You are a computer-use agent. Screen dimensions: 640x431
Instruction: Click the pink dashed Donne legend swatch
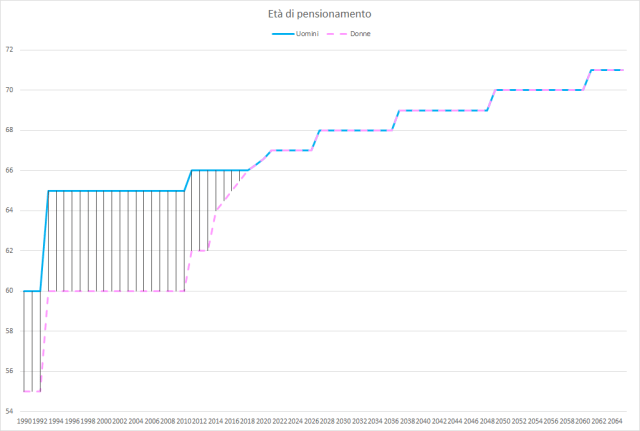point(335,34)
